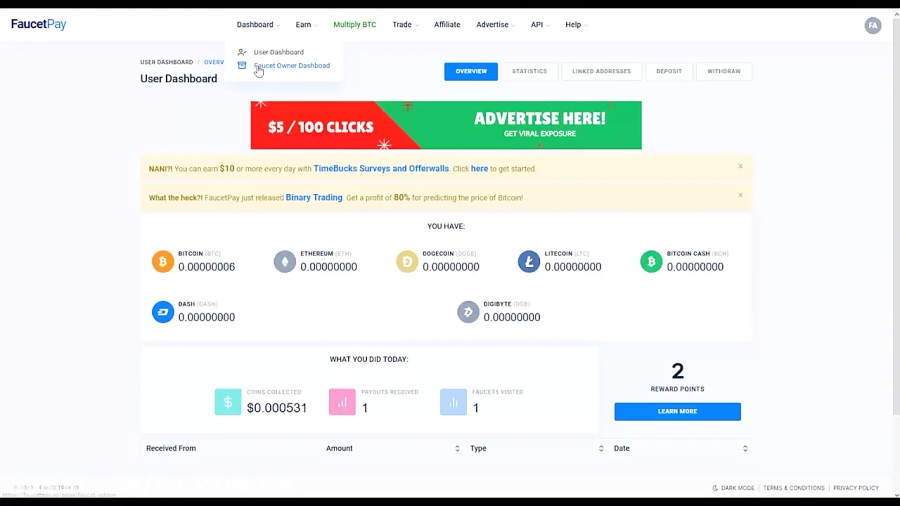The width and height of the screenshot is (900, 506).
Task: Switch to the Statistics tab
Action: (x=529, y=71)
